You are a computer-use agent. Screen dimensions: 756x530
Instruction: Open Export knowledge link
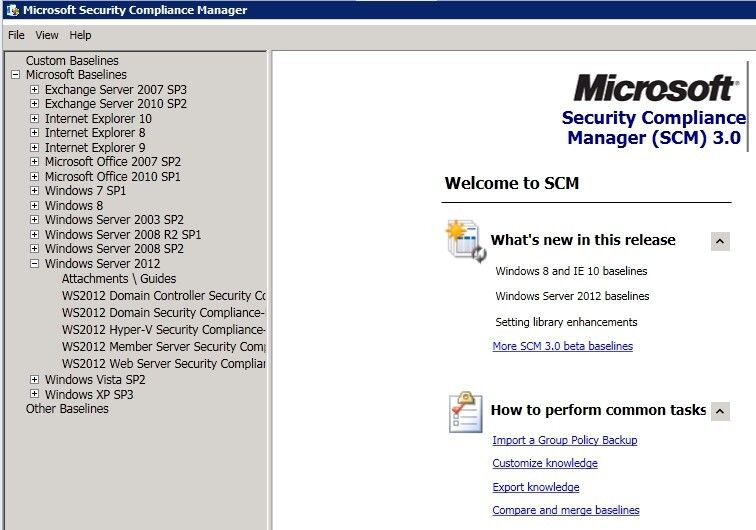[536, 487]
